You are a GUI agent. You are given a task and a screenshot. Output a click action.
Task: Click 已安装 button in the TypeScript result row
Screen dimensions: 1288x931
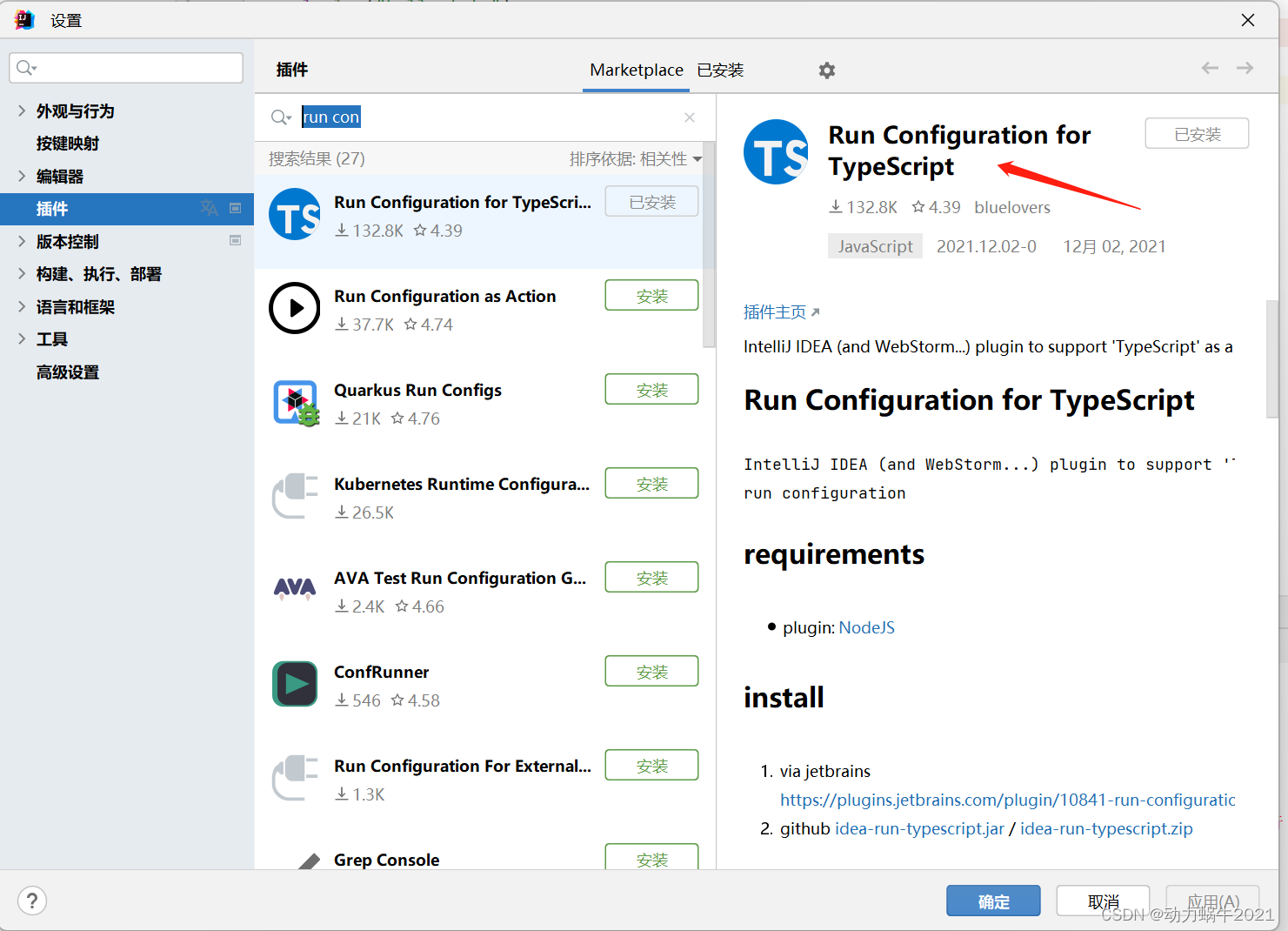pos(651,202)
